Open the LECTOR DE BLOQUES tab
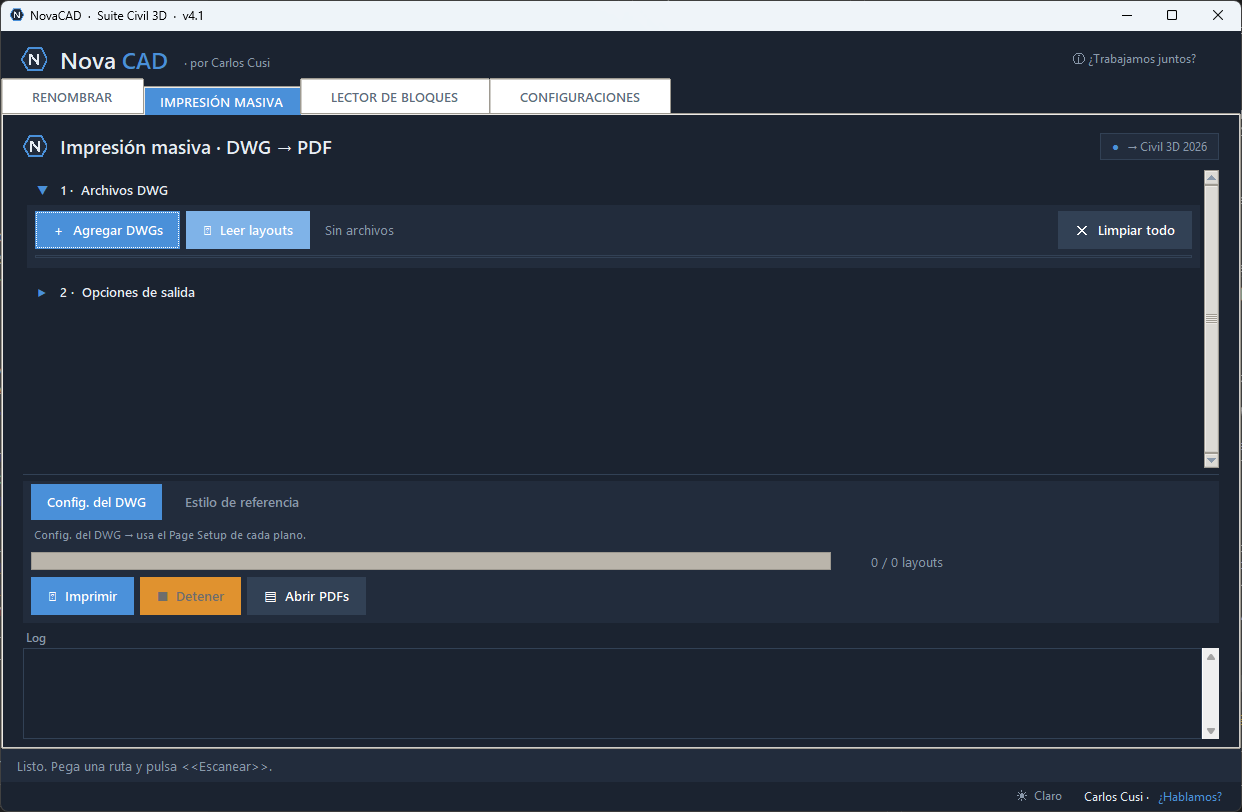The height and width of the screenshot is (812, 1242). [x=394, y=98]
